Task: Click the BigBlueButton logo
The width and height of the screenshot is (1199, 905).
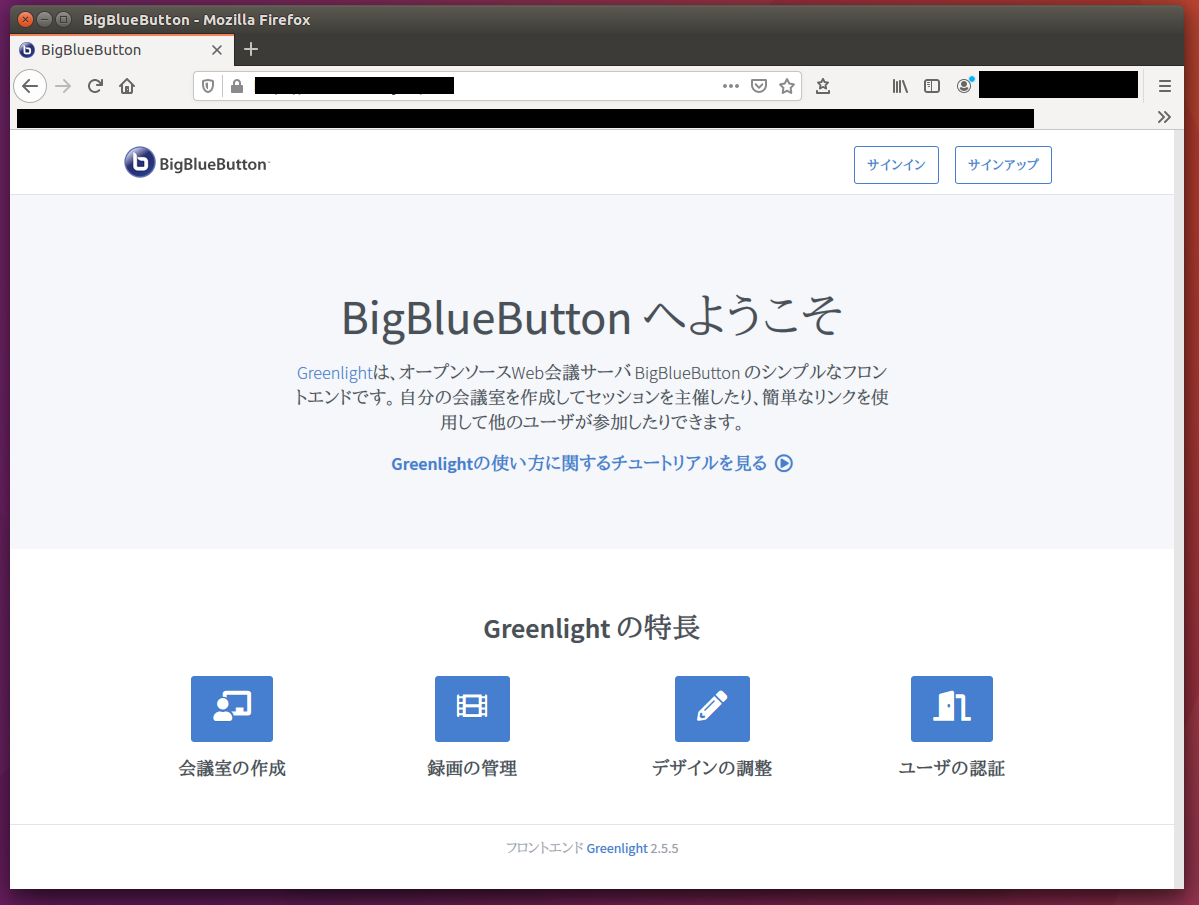Action: pos(197,163)
